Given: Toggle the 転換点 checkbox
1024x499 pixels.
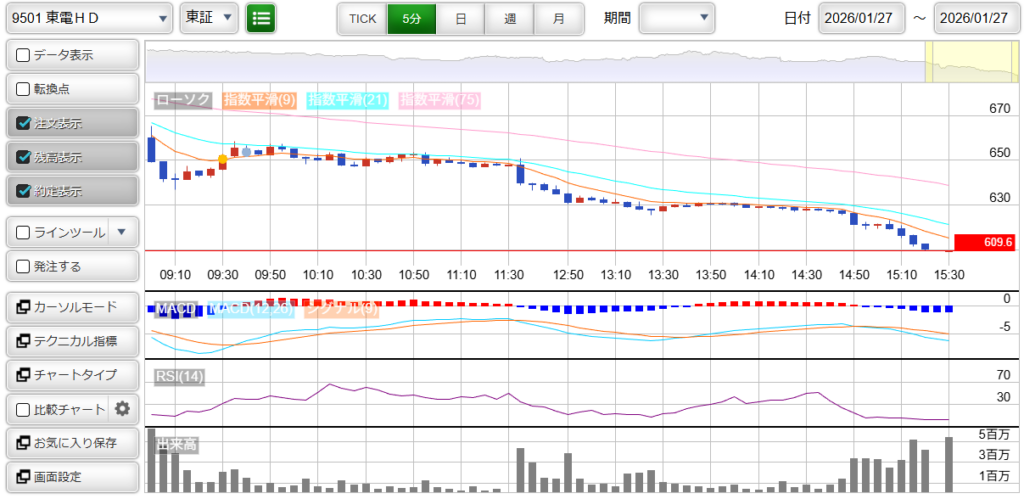Looking at the screenshot, I should pos(24,89).
